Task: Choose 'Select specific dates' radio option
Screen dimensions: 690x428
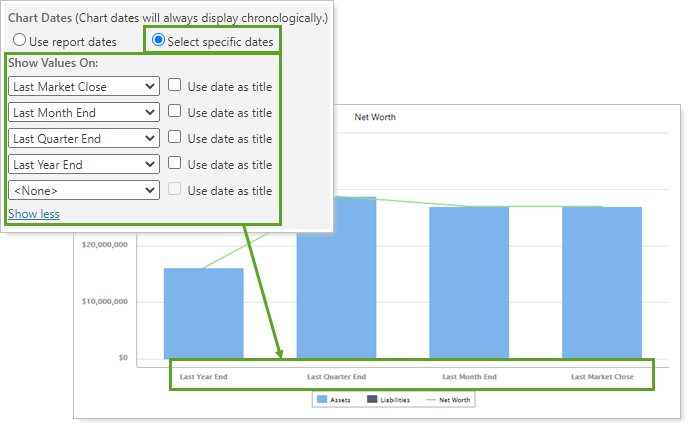Action: tap(158, 41)
